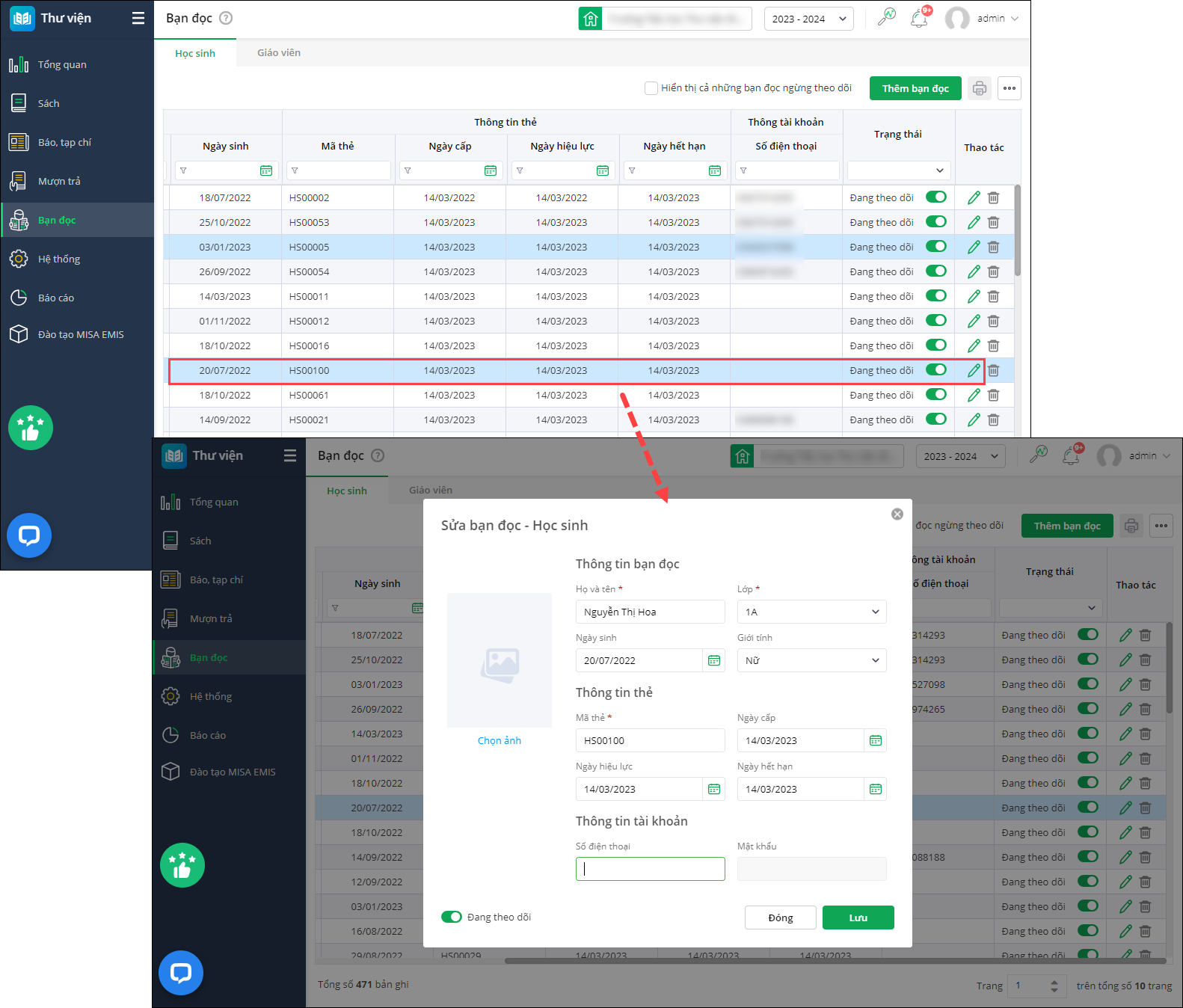Open the 2023 - 2024 school year dropdown in the top window
Viewport: 1183px width, 1008px height.
pyautogui.click(x=809, y=19)
